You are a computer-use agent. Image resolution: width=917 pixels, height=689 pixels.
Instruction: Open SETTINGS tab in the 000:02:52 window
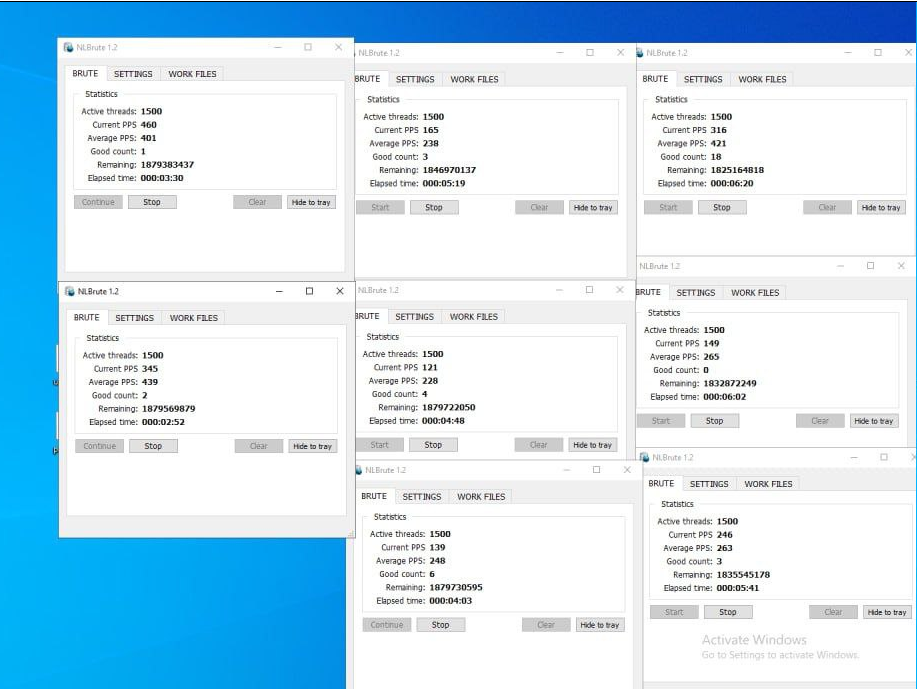pyautogui.click(x=135, y=318)
